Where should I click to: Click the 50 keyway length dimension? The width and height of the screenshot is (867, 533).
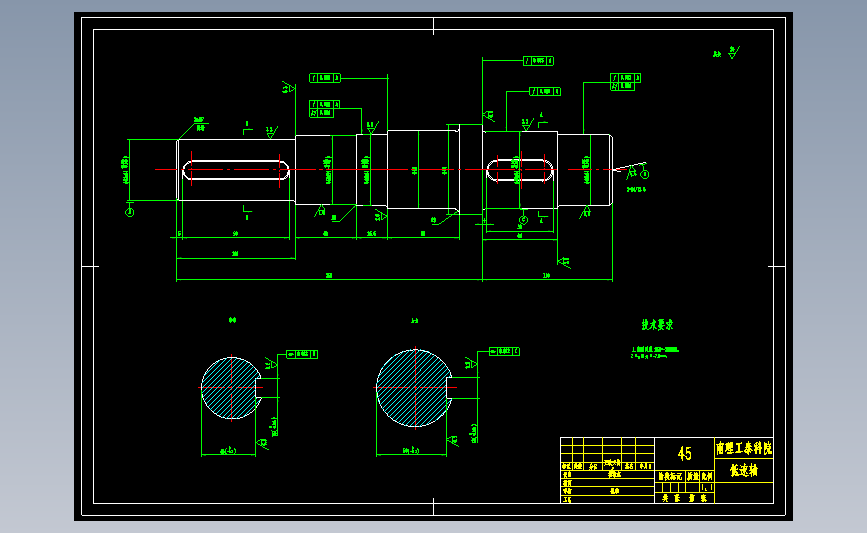[235, 234]
